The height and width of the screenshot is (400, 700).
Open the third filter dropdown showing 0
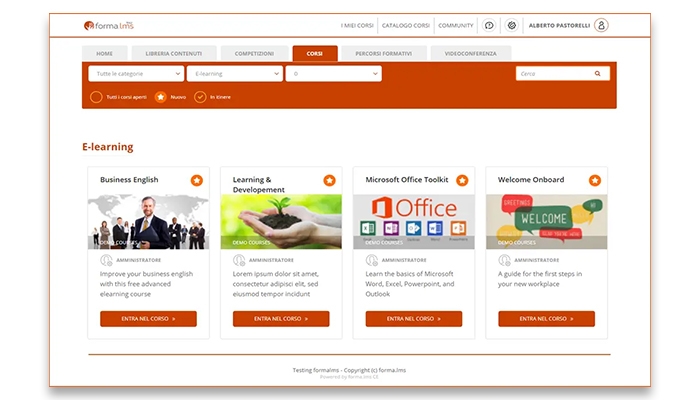click(333, 74)
